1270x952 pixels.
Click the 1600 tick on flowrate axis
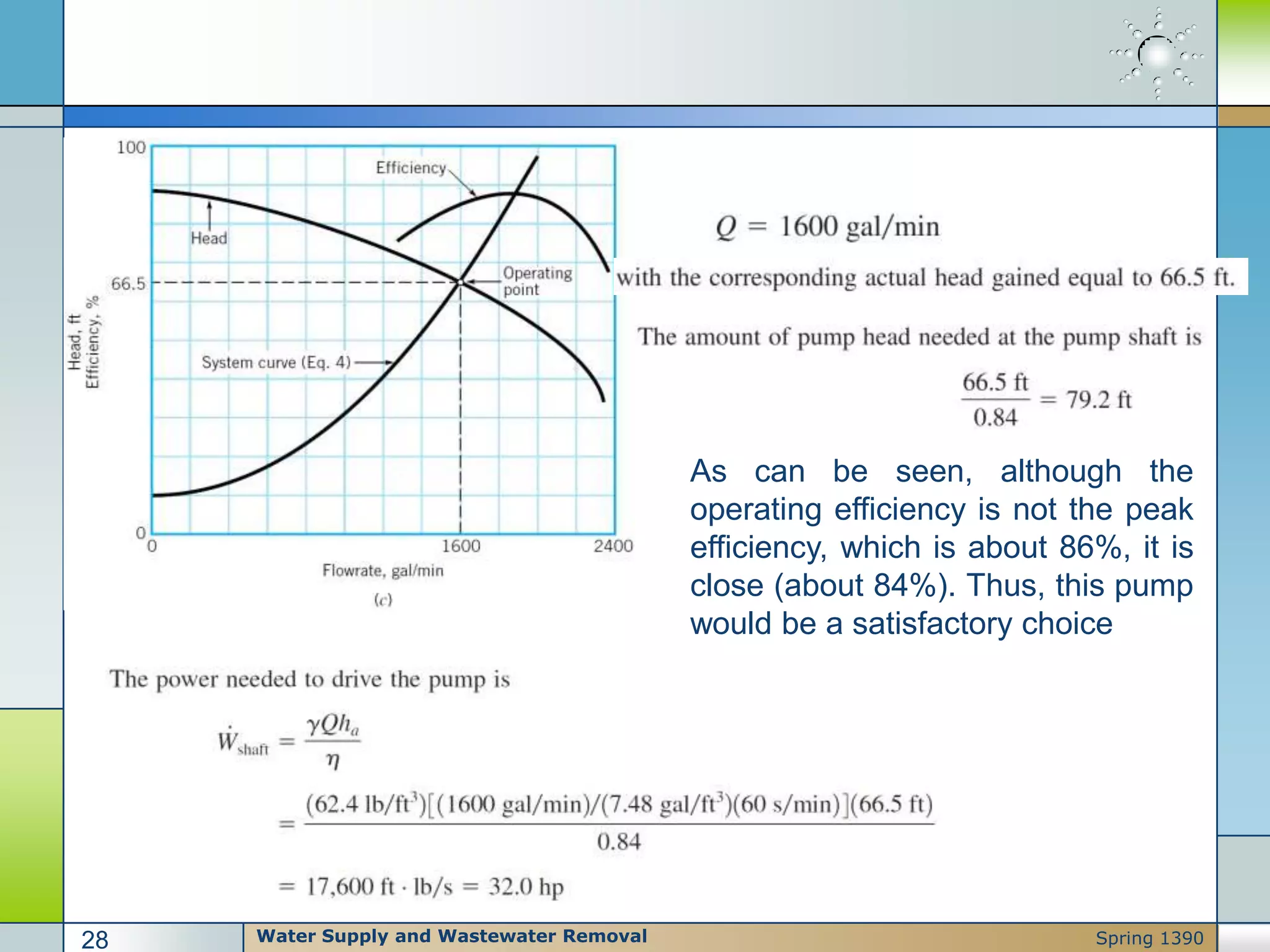tap(461, 546)
